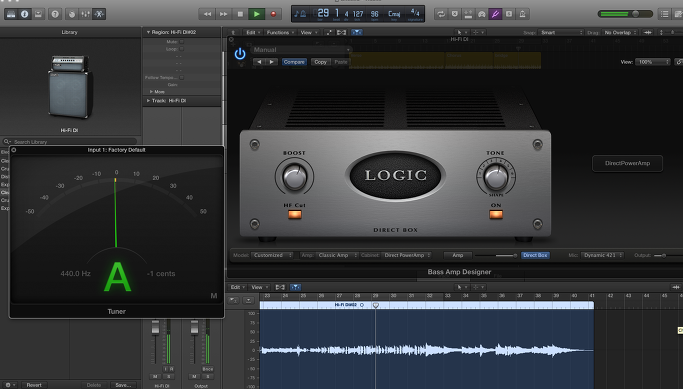Screen dimensions: 683x389
Task: Select next plug-in preset arrow
Action: 271,62
